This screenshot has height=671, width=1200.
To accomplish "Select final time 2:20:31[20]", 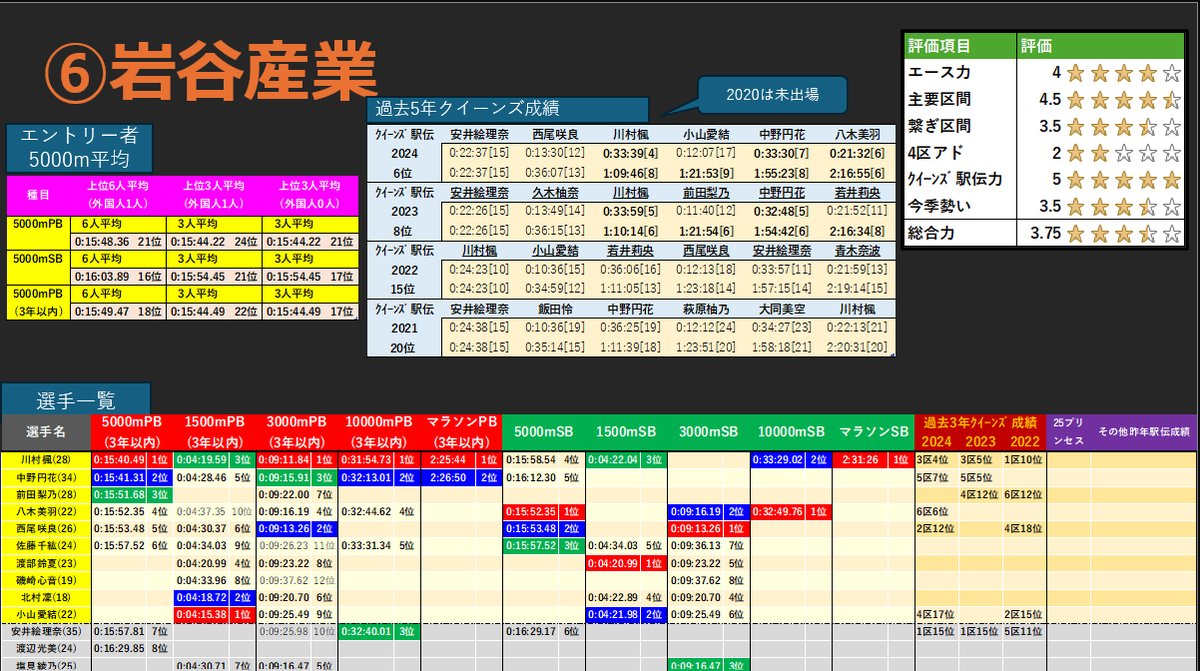I will (x=856, y=347).
